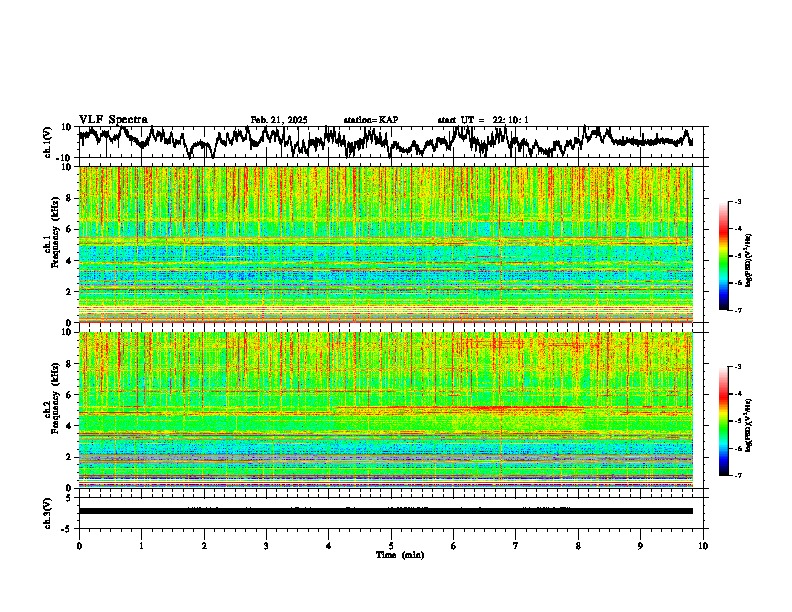
Task: Click ch.1 frequency tick label "2"
Action: point(70,291)
